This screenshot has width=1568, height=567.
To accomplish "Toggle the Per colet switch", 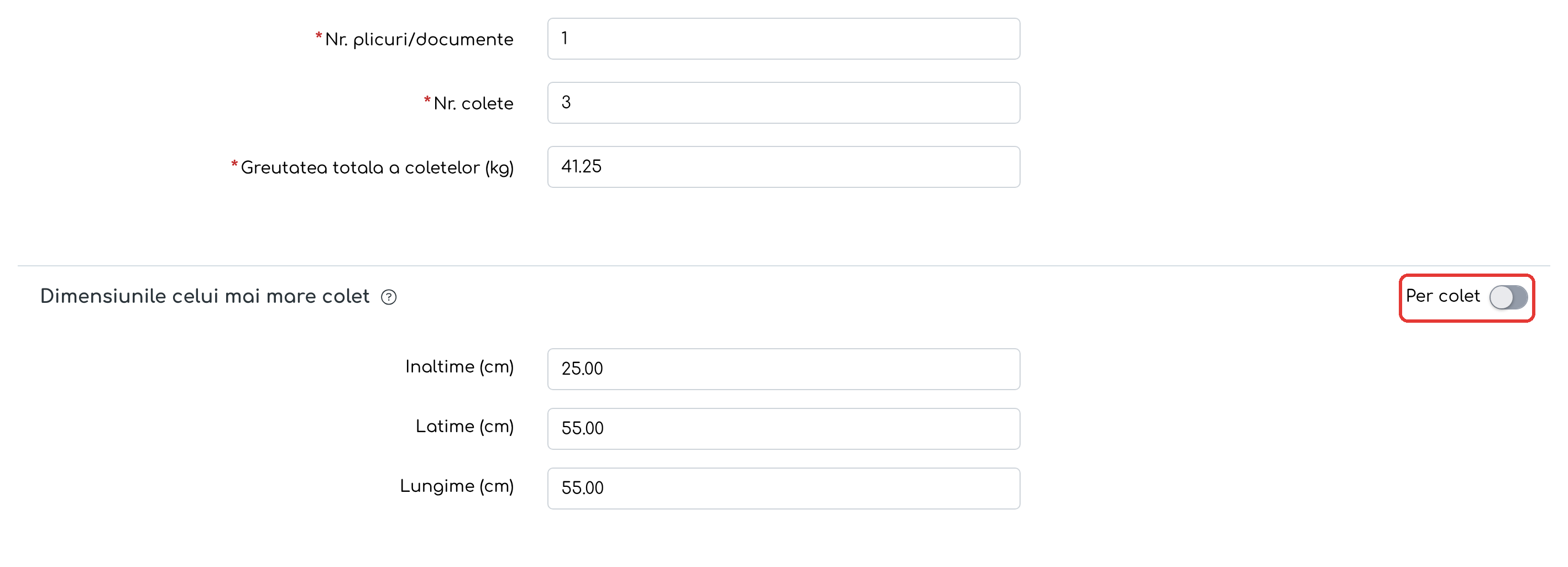I will click(x=1508, y=297).
